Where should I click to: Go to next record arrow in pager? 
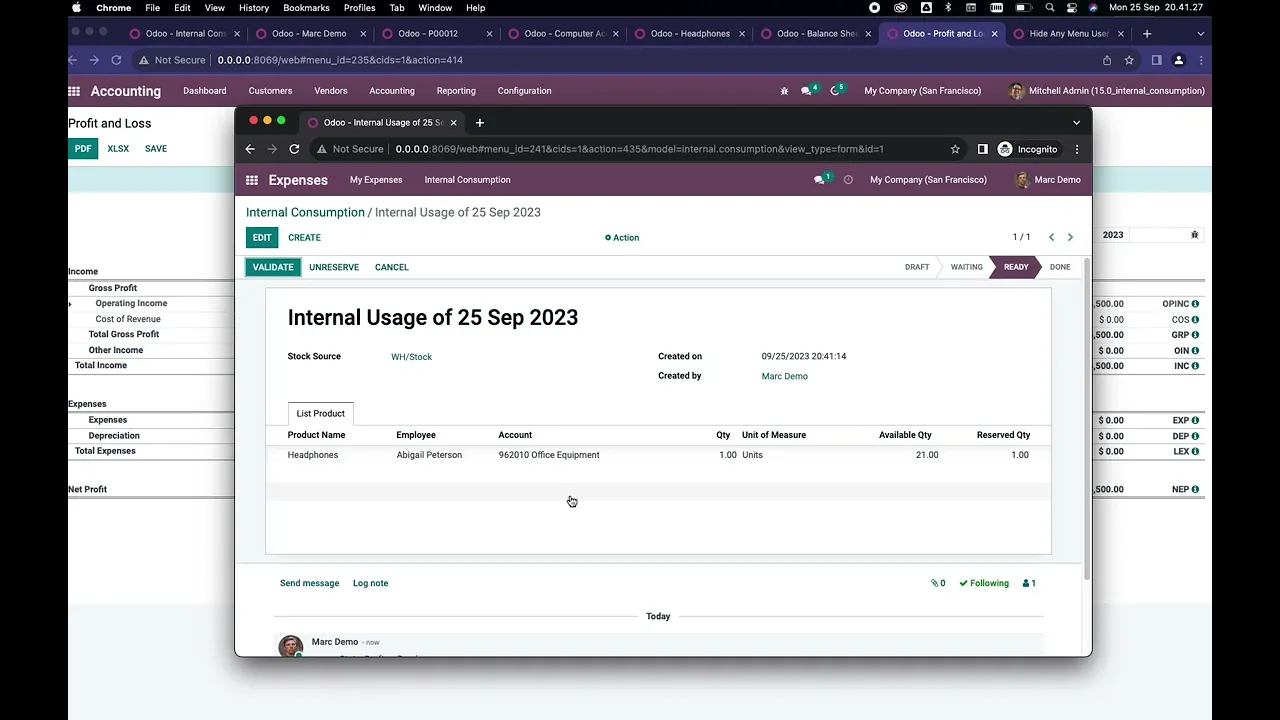coord(1070,237)
